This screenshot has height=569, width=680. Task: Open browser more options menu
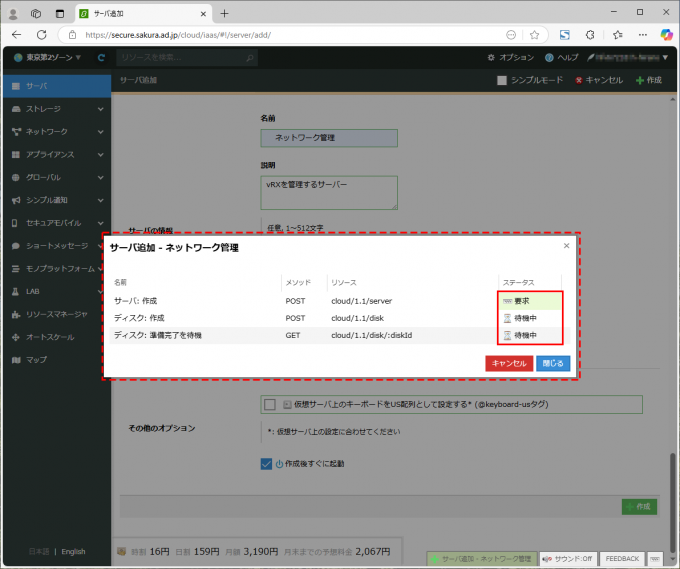click(643, 35)
